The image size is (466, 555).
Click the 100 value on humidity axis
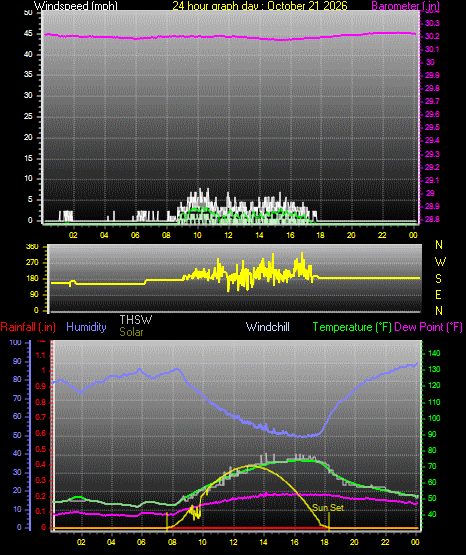click(15, 342)
